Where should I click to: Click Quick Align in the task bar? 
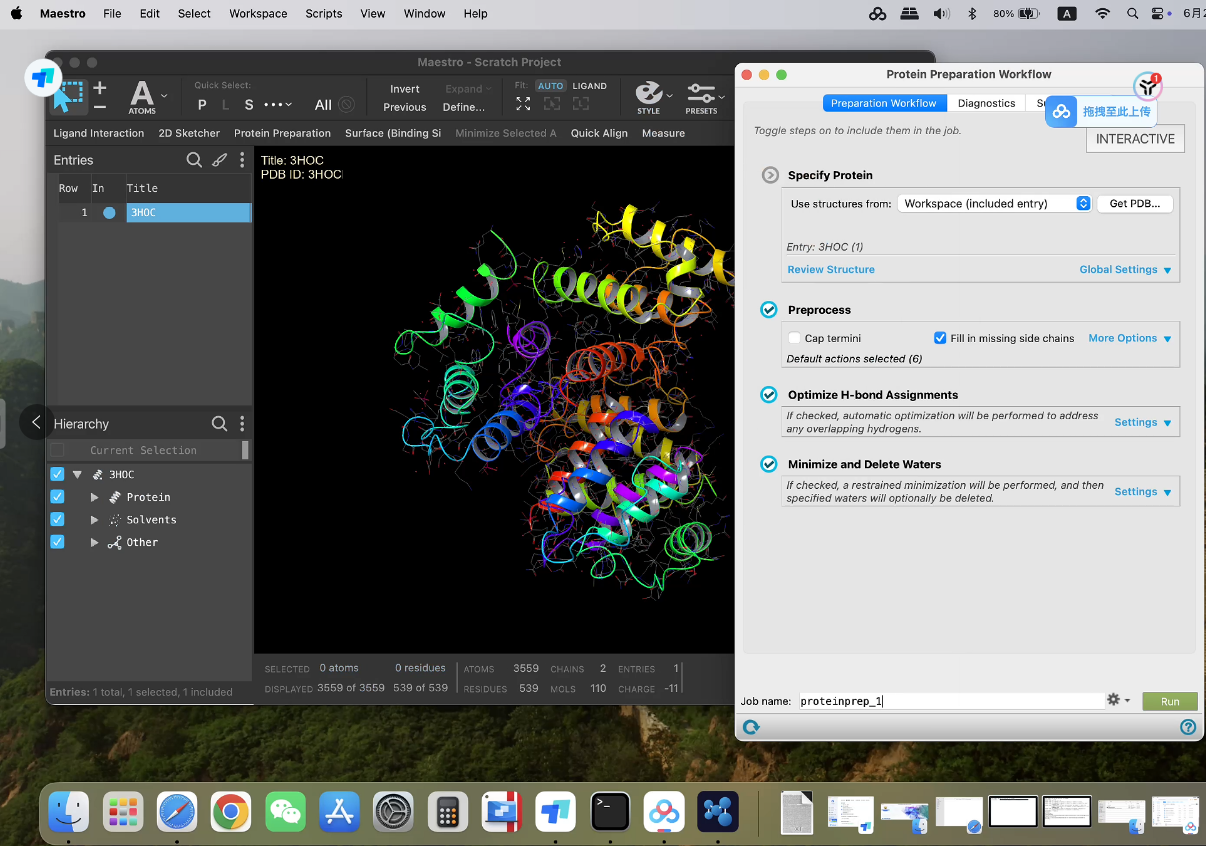[x=599, y=133]
